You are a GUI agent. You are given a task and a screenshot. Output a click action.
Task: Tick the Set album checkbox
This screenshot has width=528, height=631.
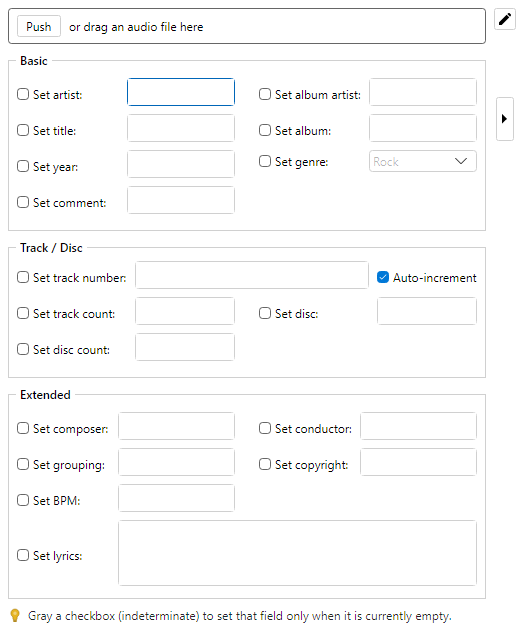[265, 130]
